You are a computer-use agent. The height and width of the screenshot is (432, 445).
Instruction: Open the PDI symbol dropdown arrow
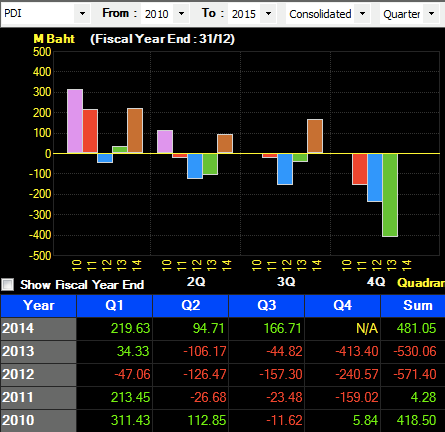82,14
